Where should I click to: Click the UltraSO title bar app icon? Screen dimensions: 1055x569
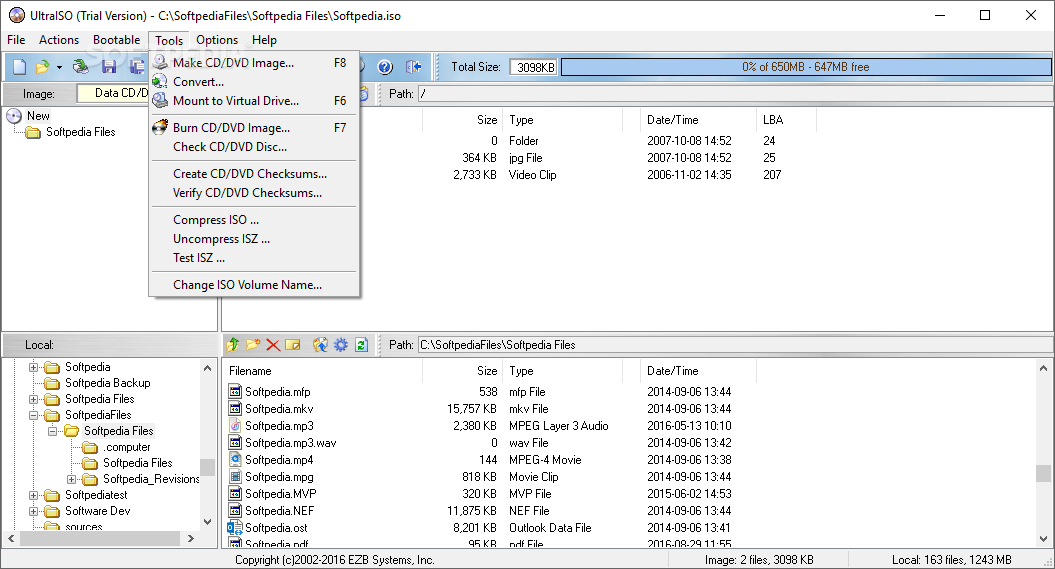[x=17, y=15]
